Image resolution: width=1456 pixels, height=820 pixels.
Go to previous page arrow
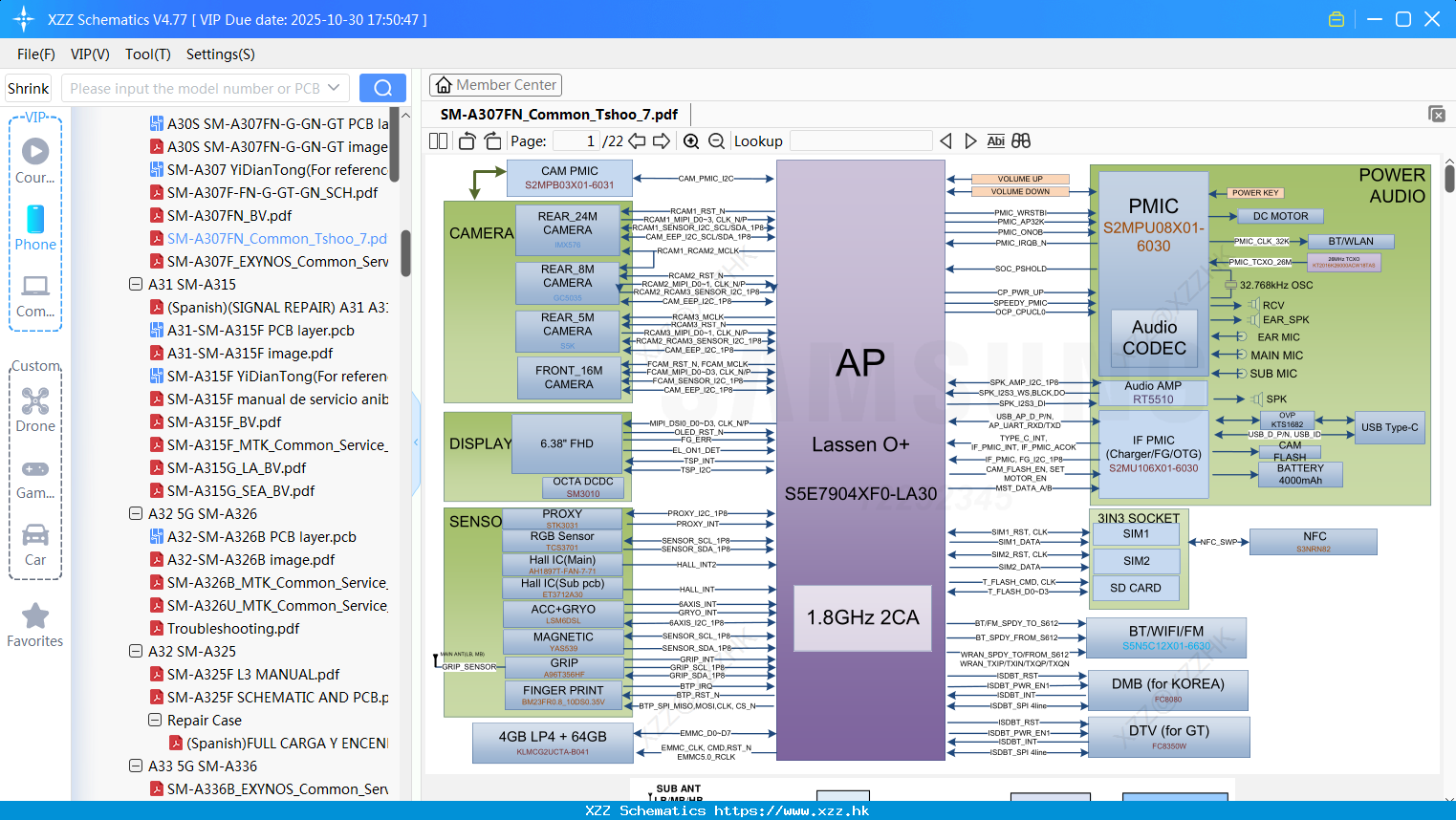click(x=637, y=141)
